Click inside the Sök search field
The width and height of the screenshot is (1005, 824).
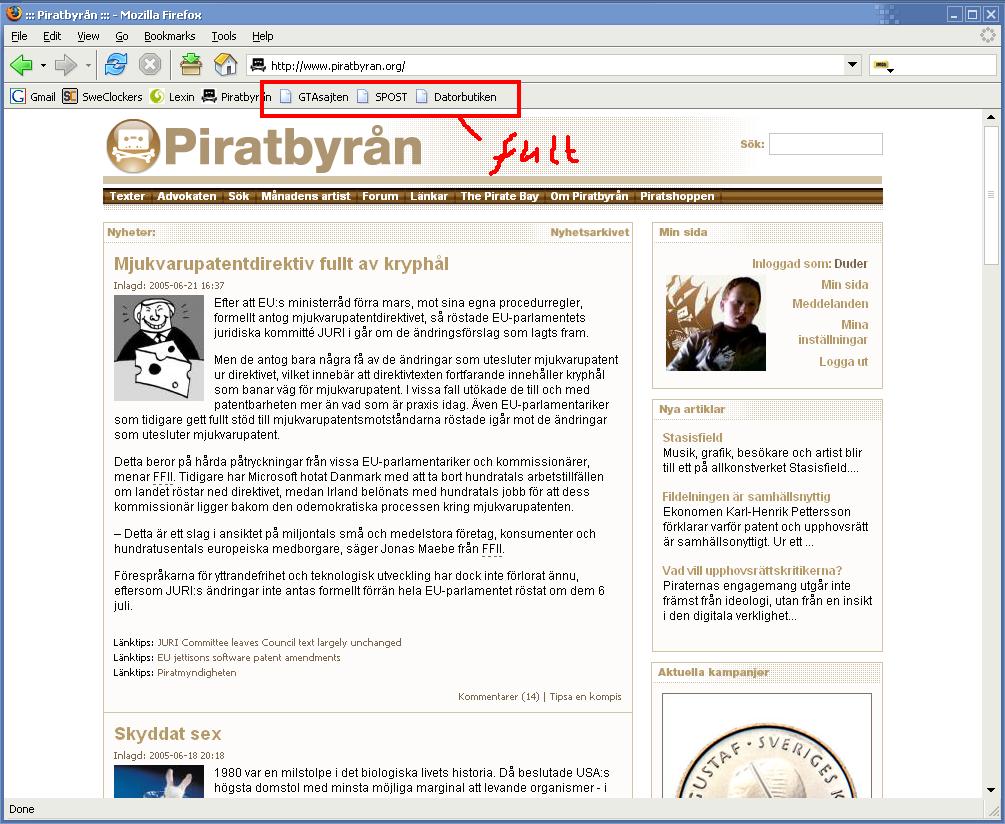pyautogui.click(x=826, y=144)
